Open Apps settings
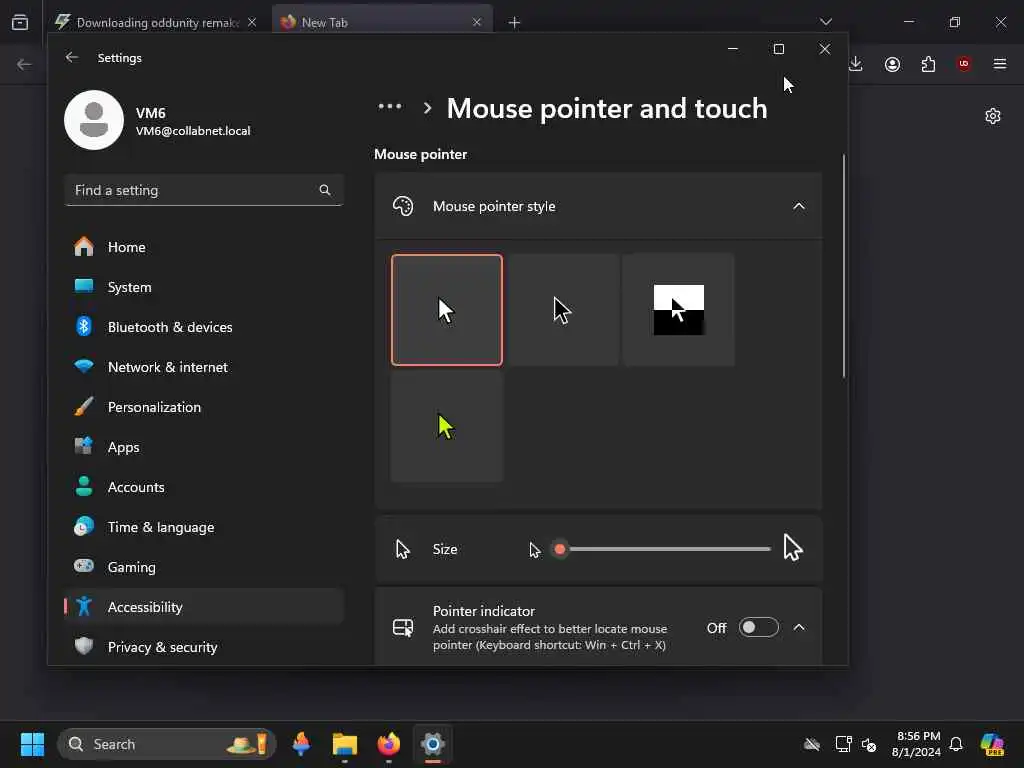Screen dimensions: 1024x768 click(204, 447)
